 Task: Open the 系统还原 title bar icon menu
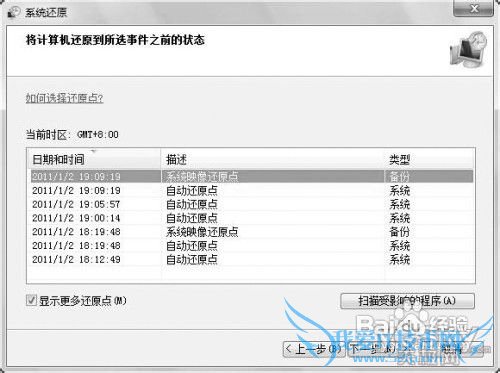point(14,12)
